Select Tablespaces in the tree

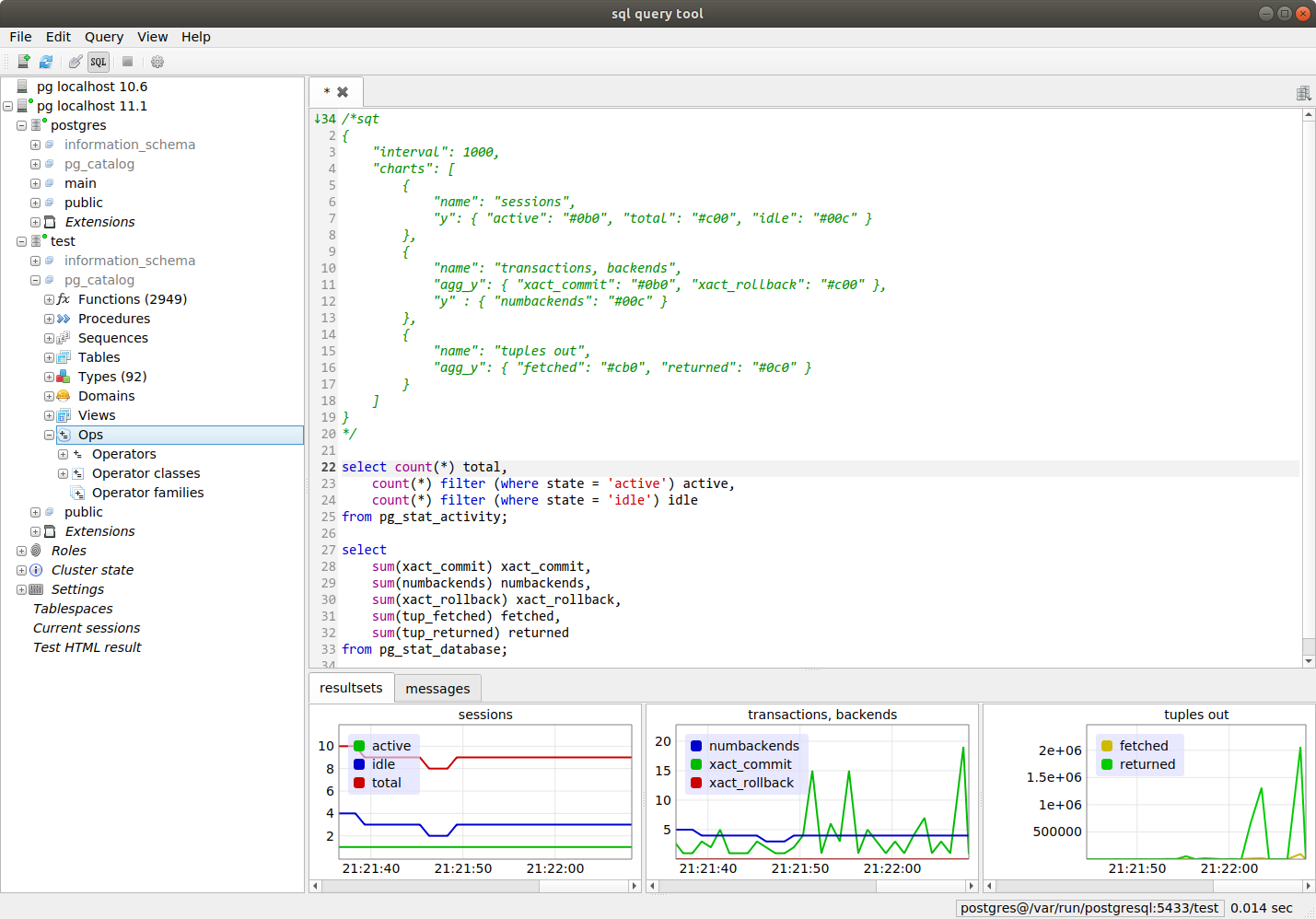(73, 609)
